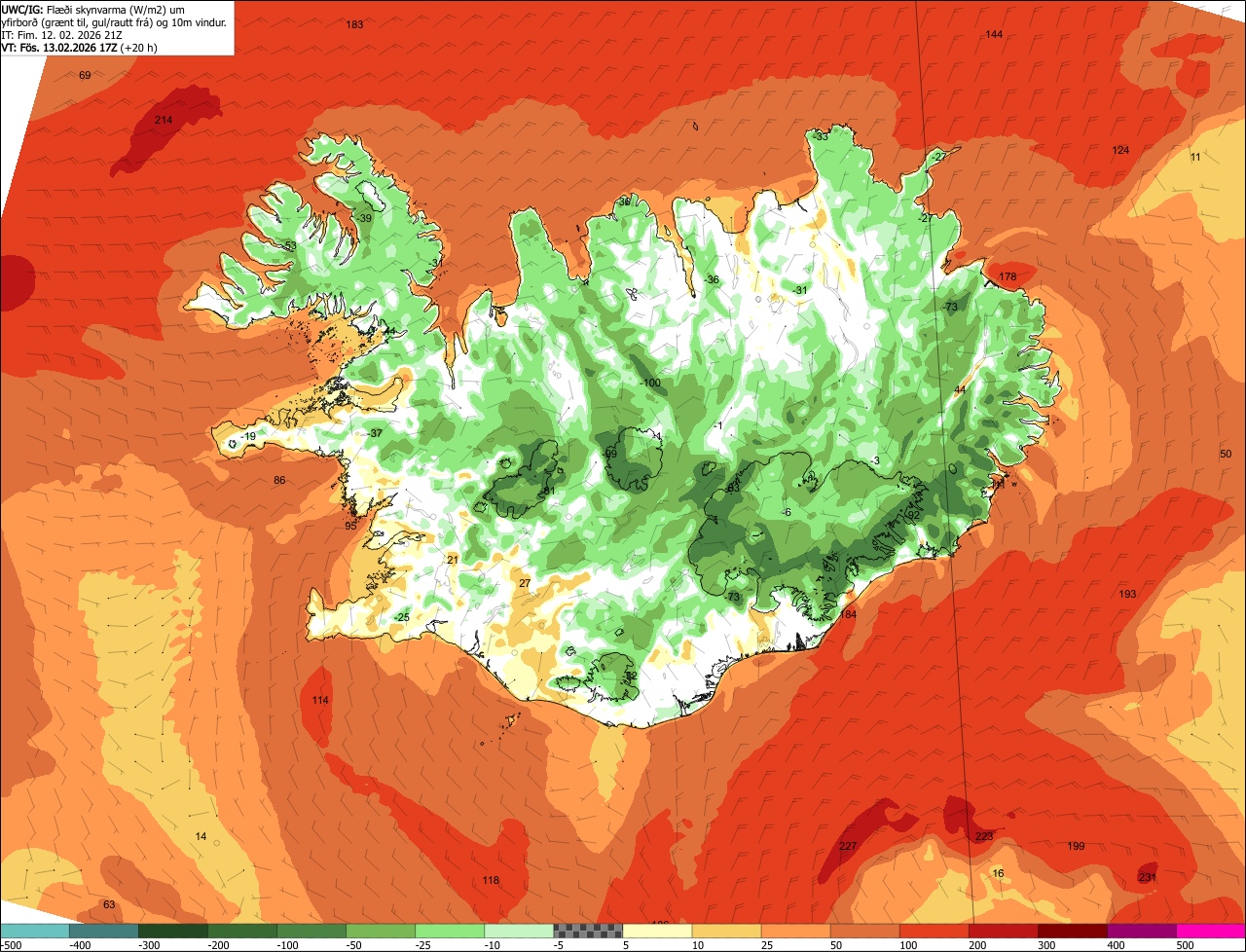The width and height of the screenshot is (1246, 952).
Task: Click the 'UWC/IG' title text in the header box
Action: pos(23,9)
